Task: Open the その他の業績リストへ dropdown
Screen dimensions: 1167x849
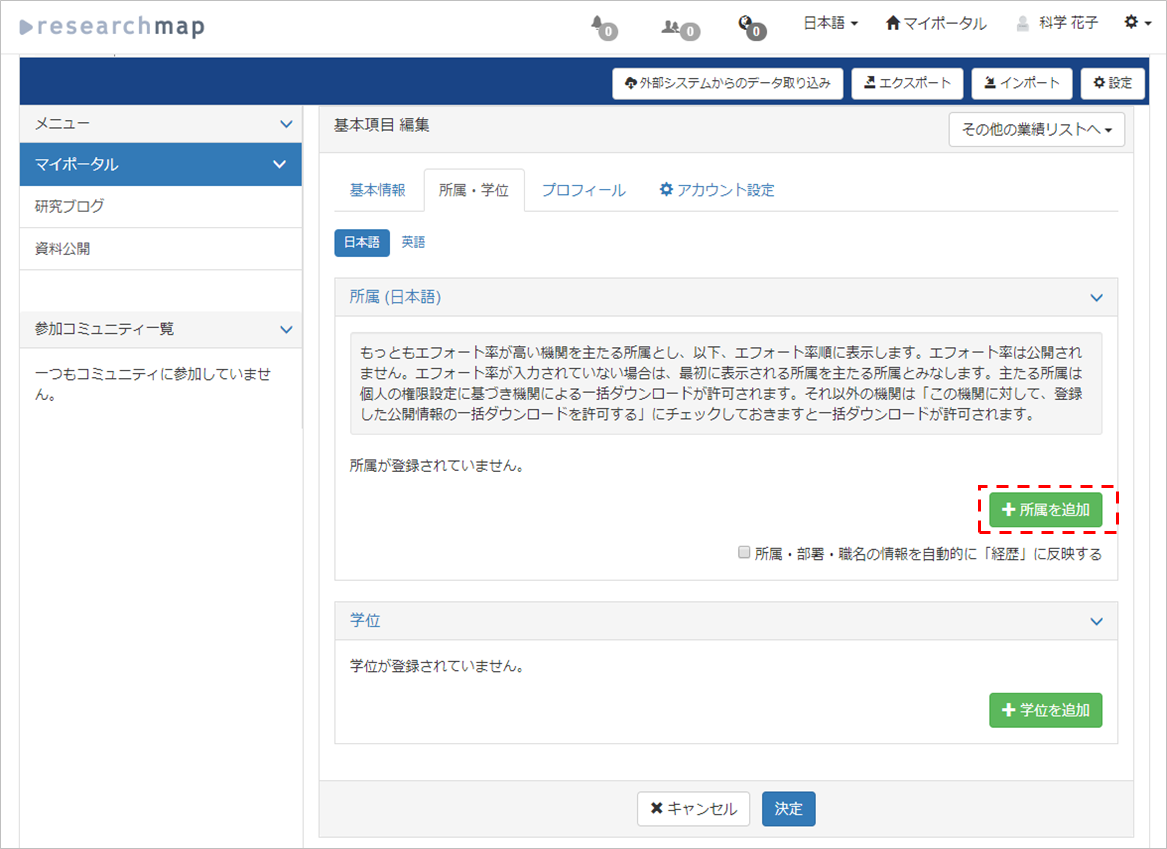Action: coord(1037,129)
